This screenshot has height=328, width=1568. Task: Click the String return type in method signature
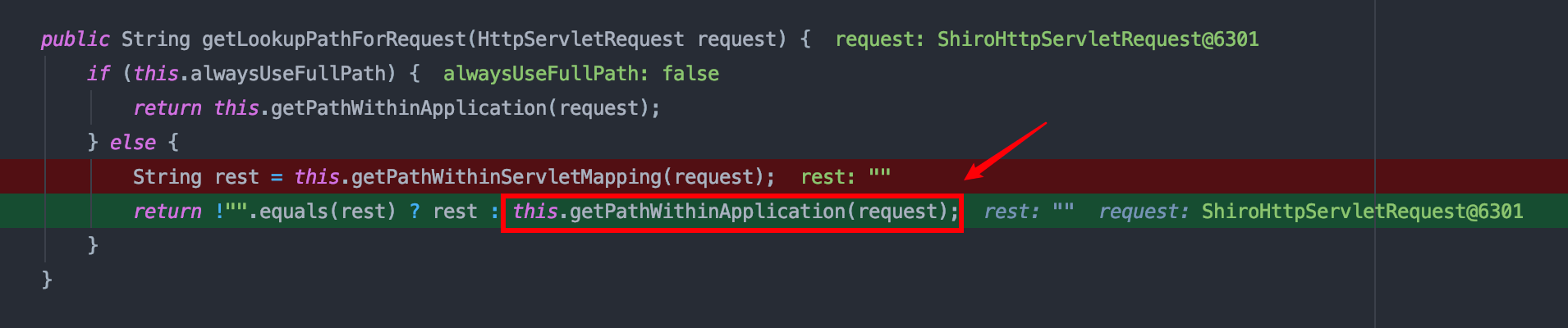(155, 39)
